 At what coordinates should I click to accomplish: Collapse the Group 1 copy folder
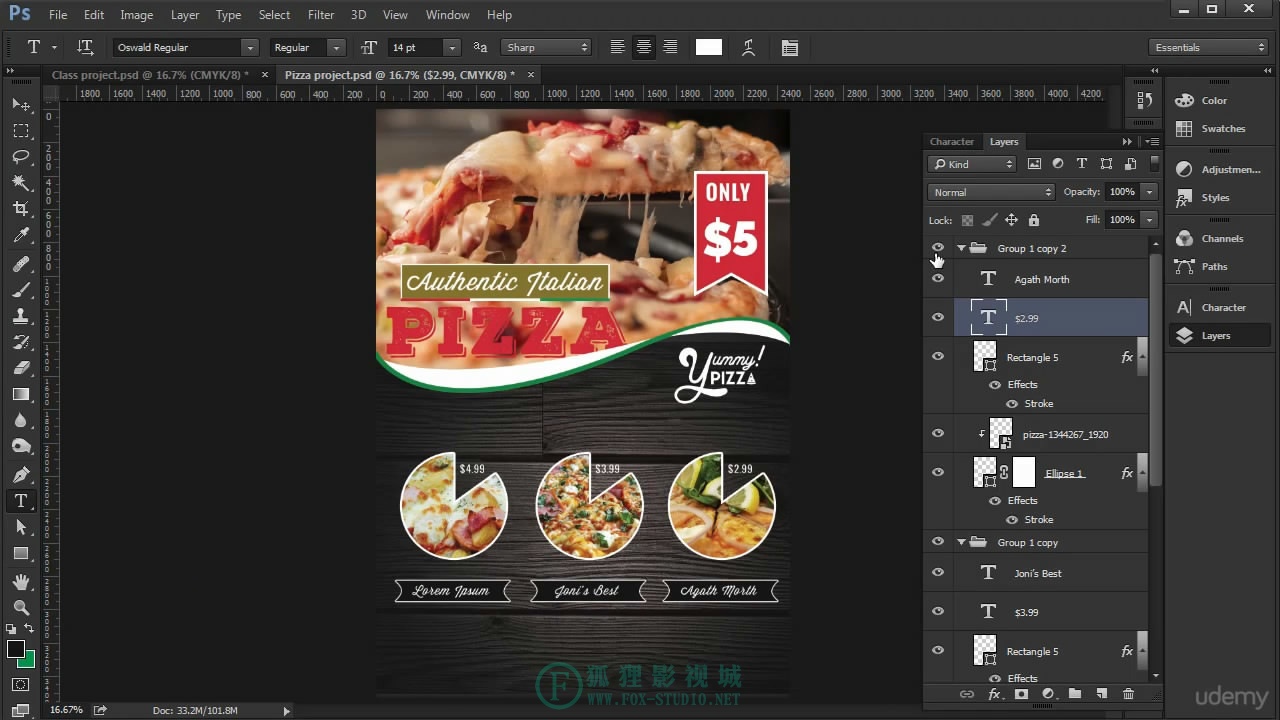[961, 542]
